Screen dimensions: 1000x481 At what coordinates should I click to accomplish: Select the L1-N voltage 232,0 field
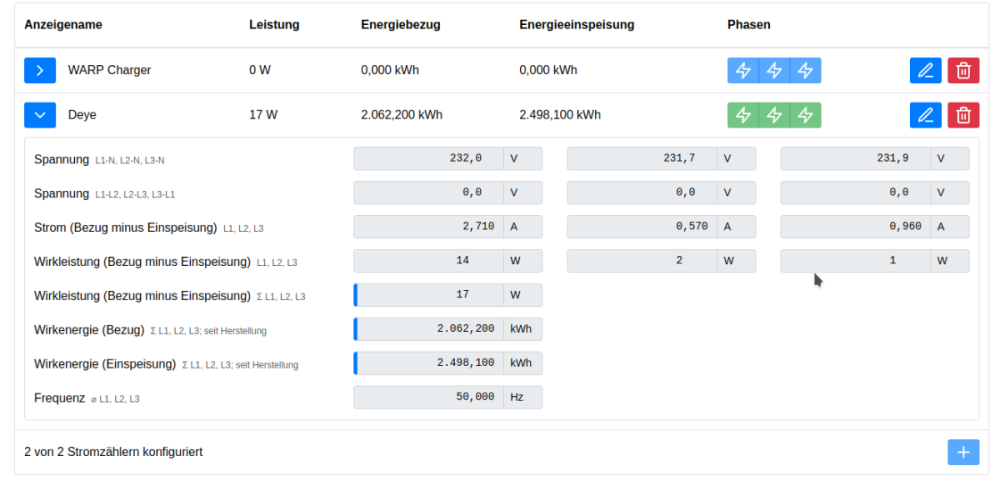pos(429,159)
